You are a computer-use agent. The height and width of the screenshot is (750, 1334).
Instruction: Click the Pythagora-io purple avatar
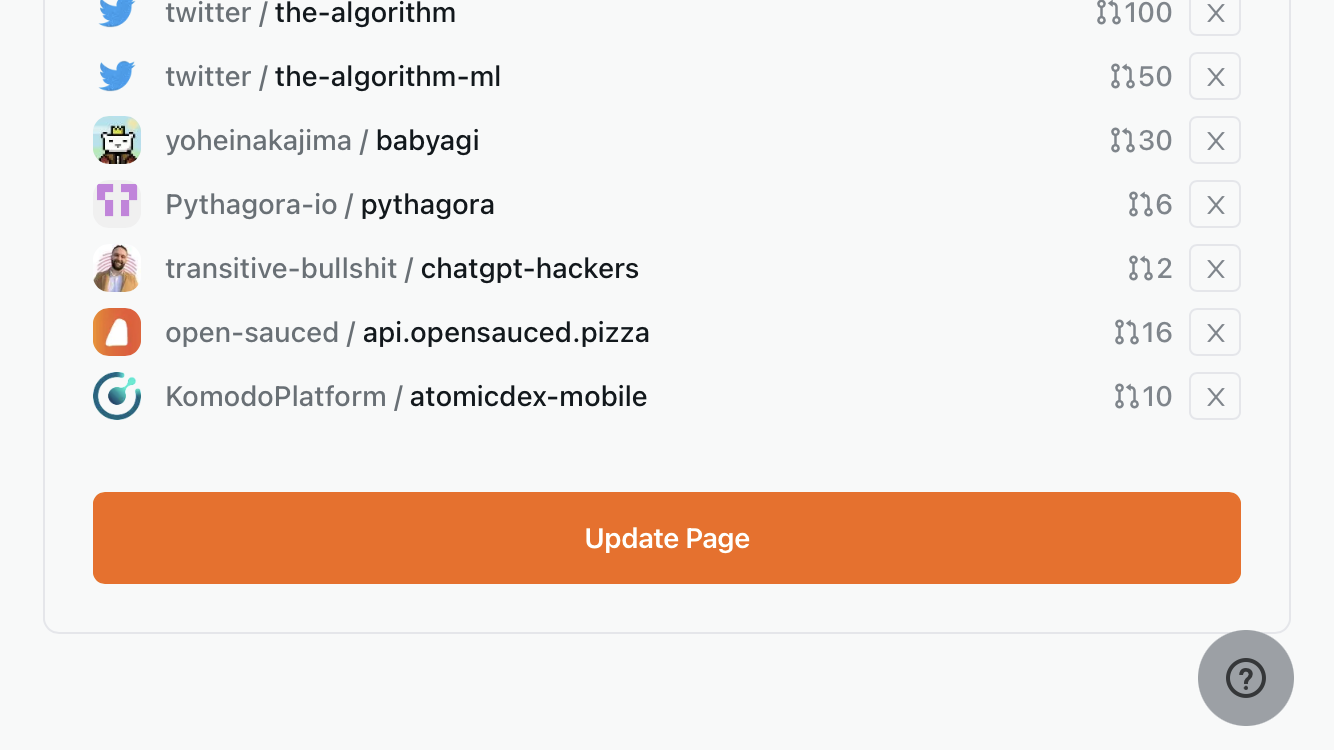click(116, 204)
